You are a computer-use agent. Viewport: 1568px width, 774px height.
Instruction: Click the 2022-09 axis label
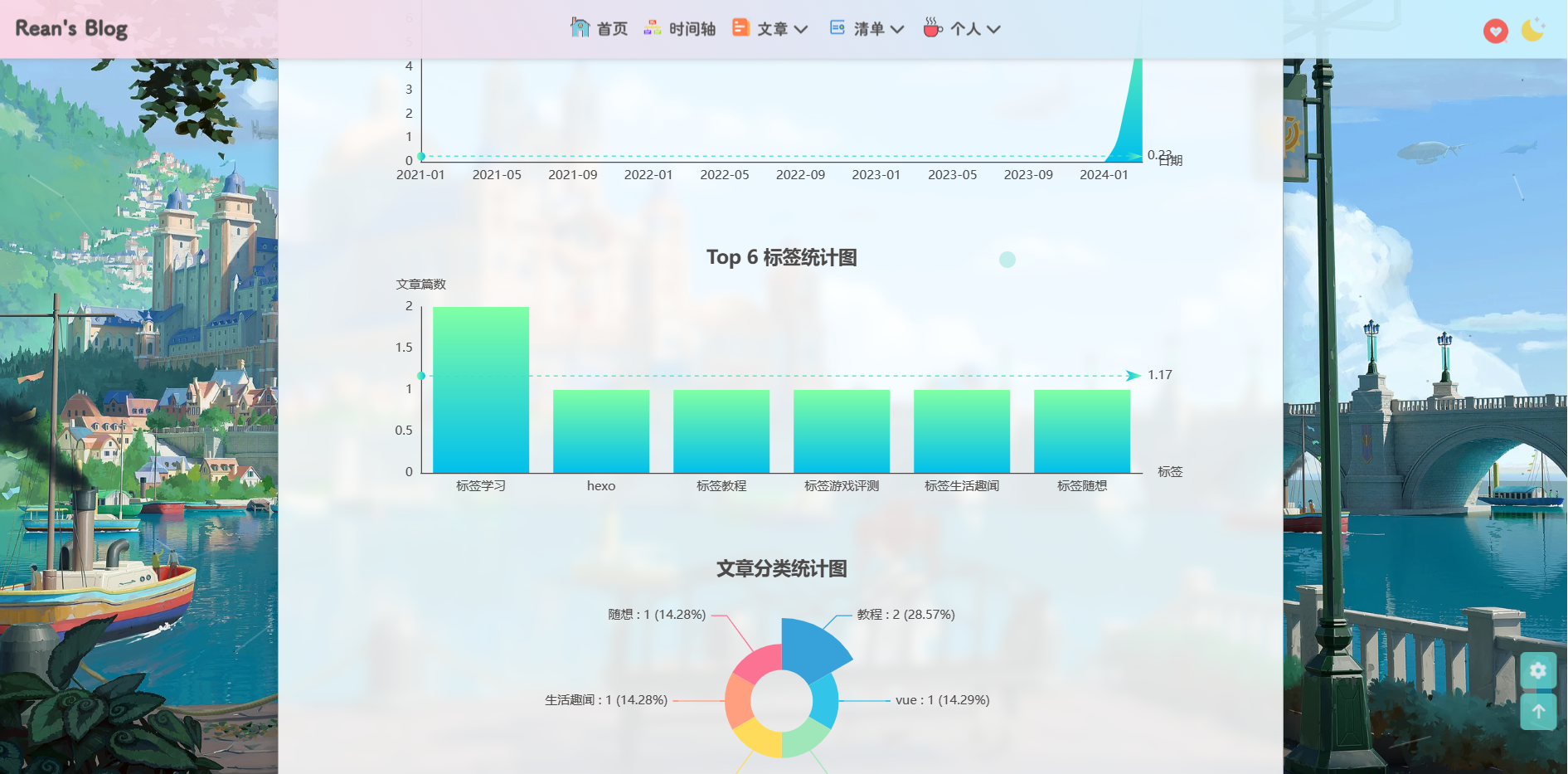coord(800,175)
